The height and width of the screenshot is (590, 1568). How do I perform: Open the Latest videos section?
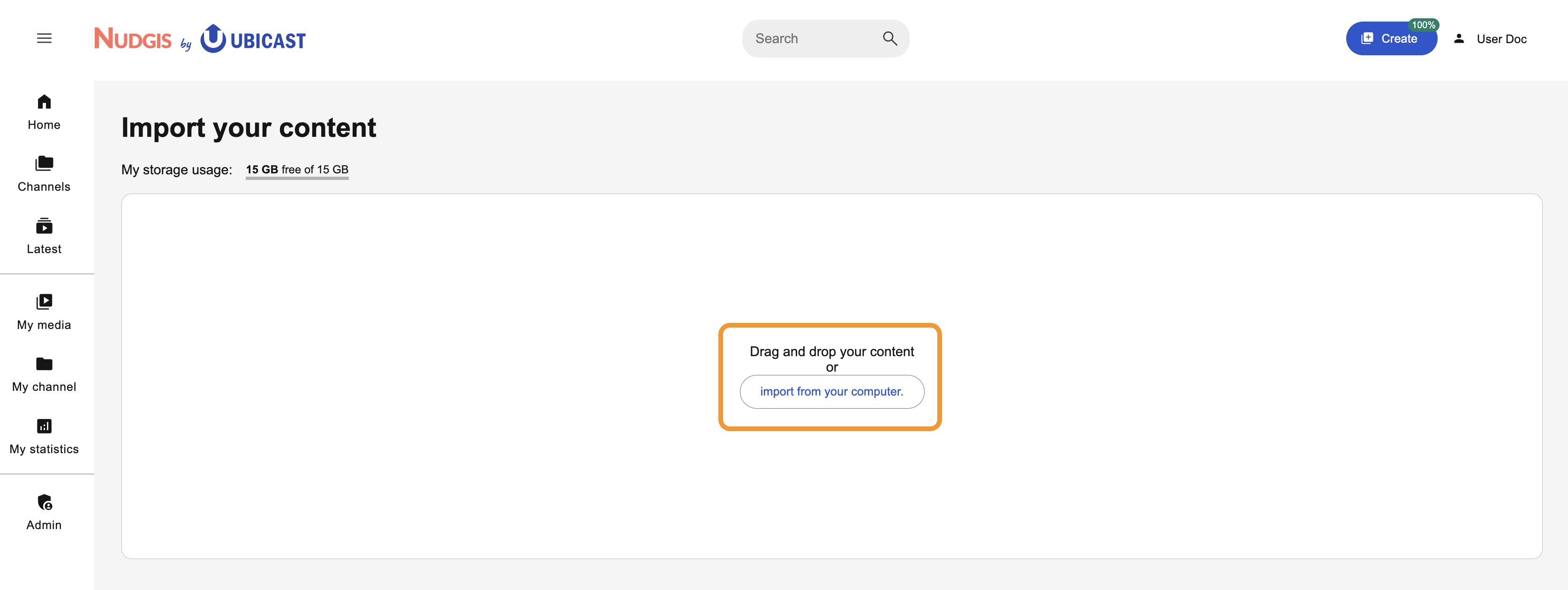(44, 237)
